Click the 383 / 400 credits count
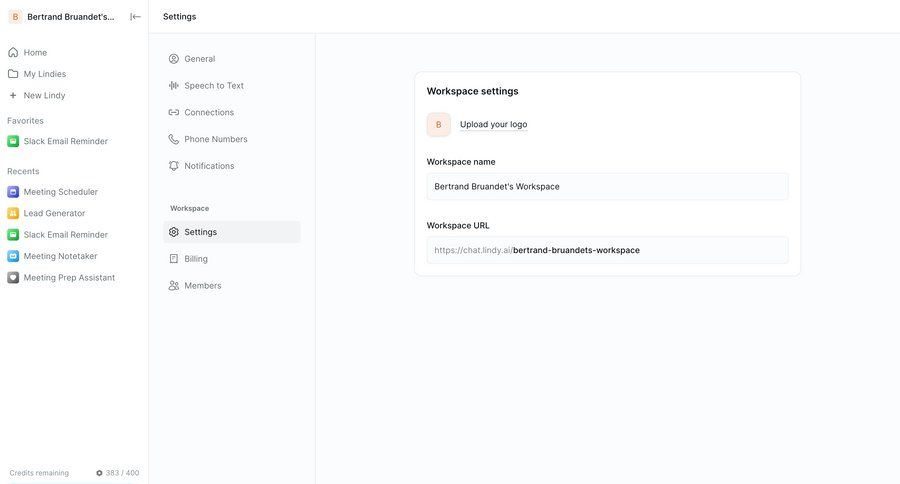 [122, 473]
